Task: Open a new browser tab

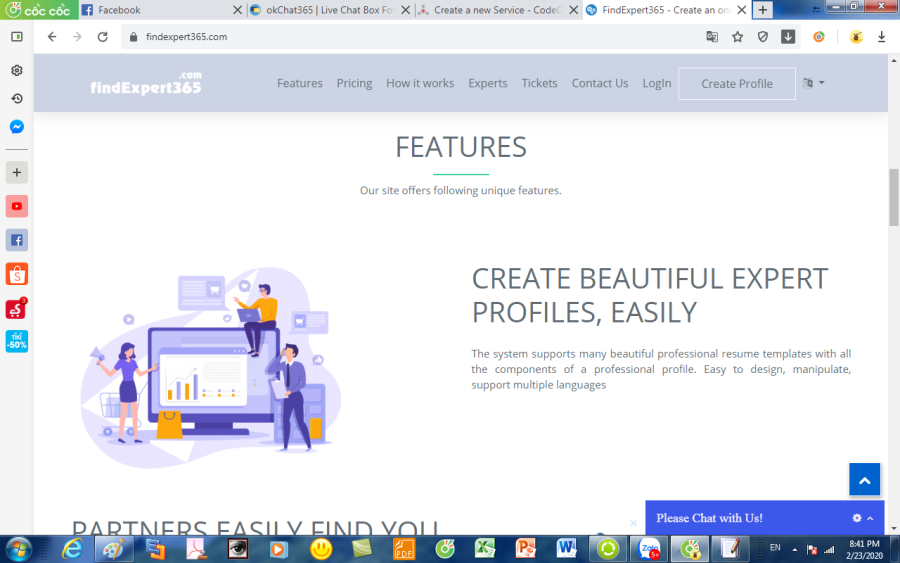Action: pos(762,10)
